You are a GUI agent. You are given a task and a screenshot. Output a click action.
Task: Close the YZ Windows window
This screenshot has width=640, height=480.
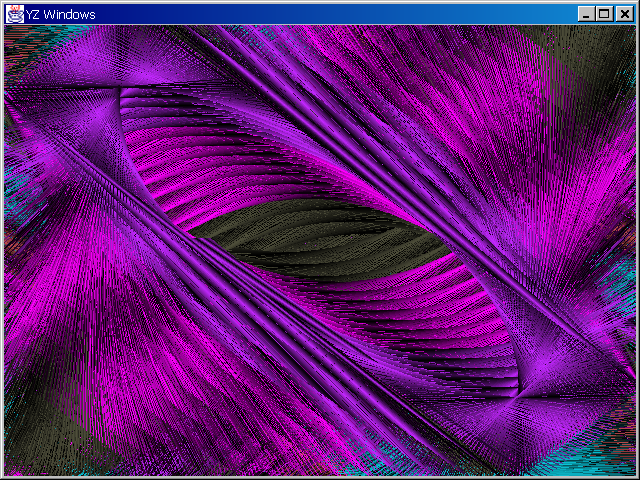(622, 13)
